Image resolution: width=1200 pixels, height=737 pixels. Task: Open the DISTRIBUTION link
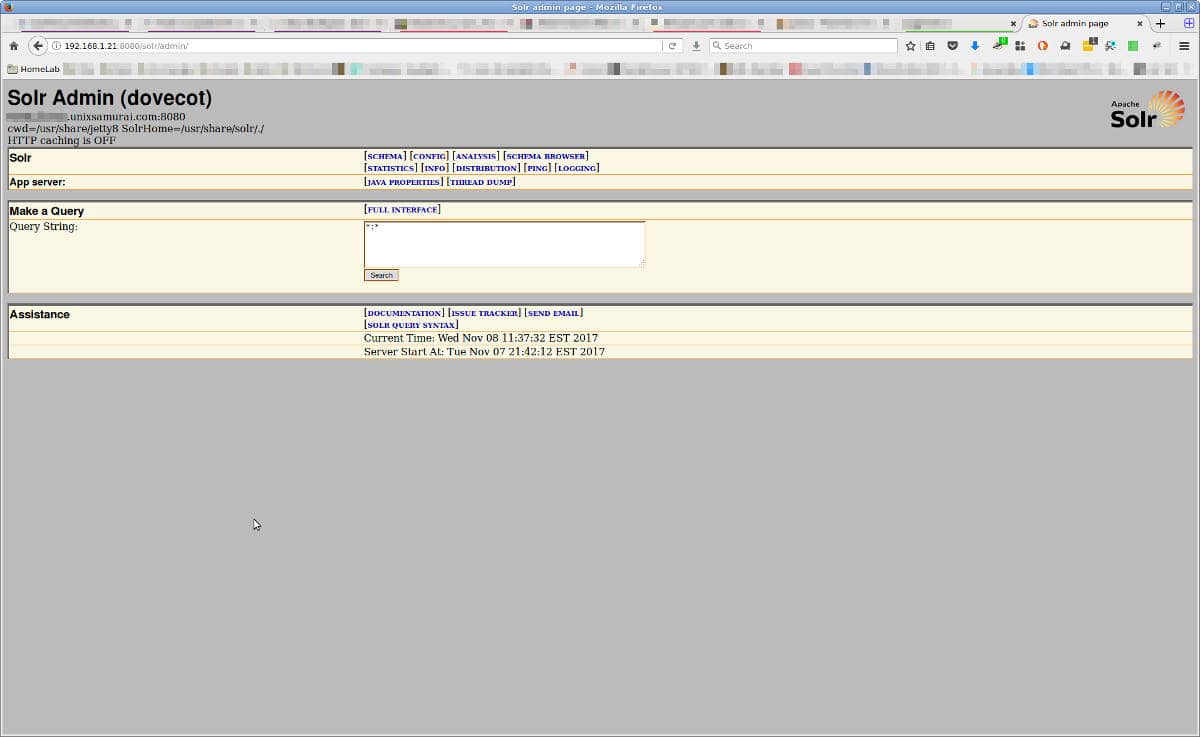click(x=486, y=168)
